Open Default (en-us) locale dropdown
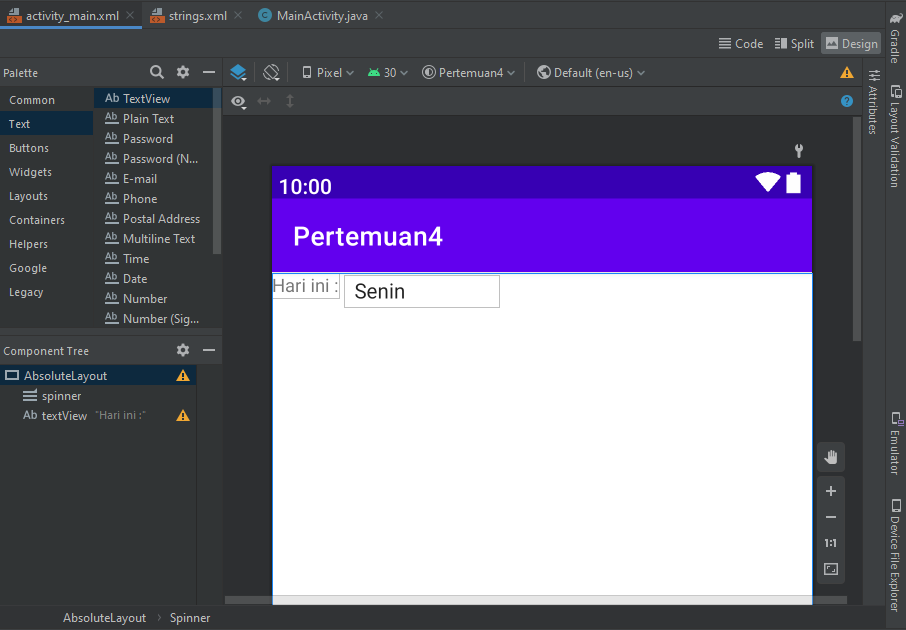 point(591,73)
